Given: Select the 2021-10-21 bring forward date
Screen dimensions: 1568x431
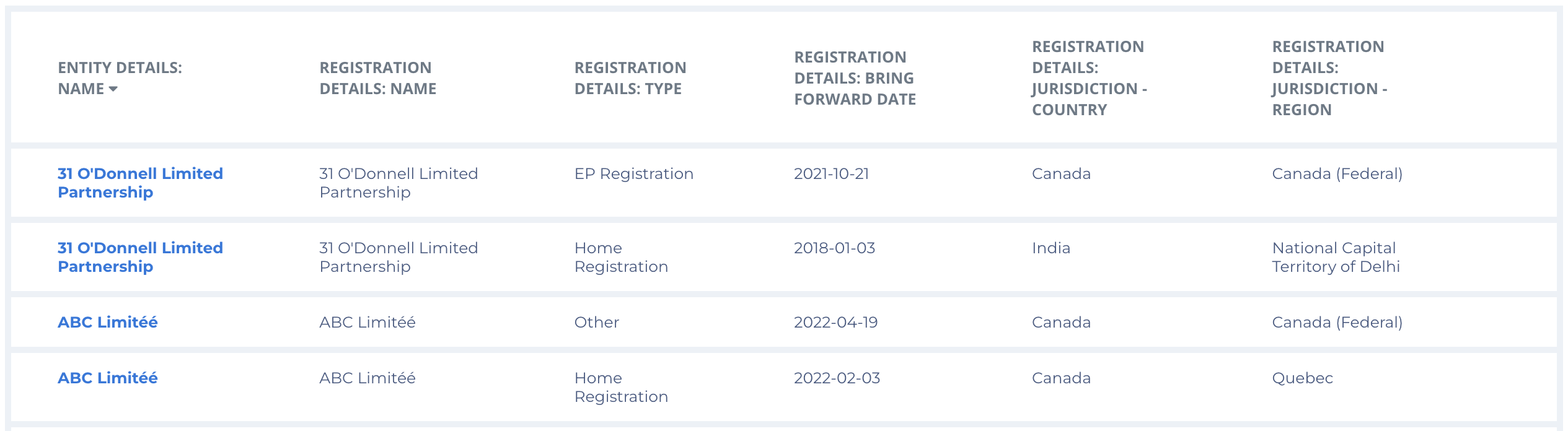Looking at the screenshot, I should pos(831,174).
